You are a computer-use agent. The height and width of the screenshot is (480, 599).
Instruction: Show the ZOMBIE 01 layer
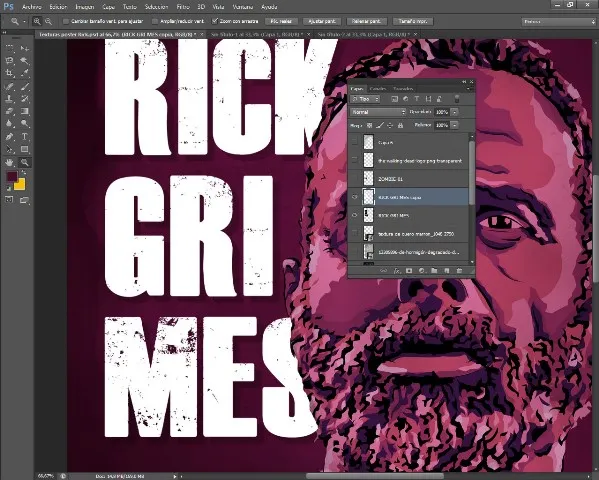pos(355,179)
